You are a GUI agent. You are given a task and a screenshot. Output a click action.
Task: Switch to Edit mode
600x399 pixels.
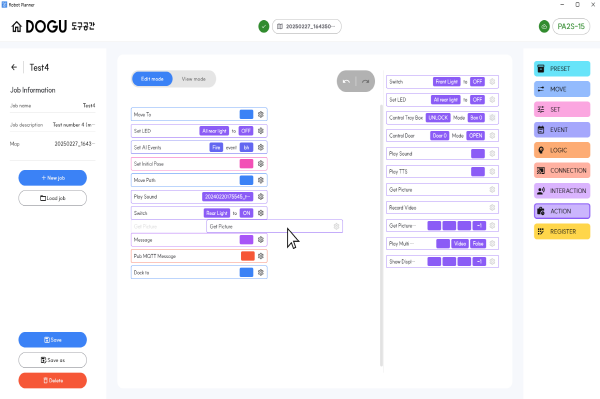click(152, 79)
